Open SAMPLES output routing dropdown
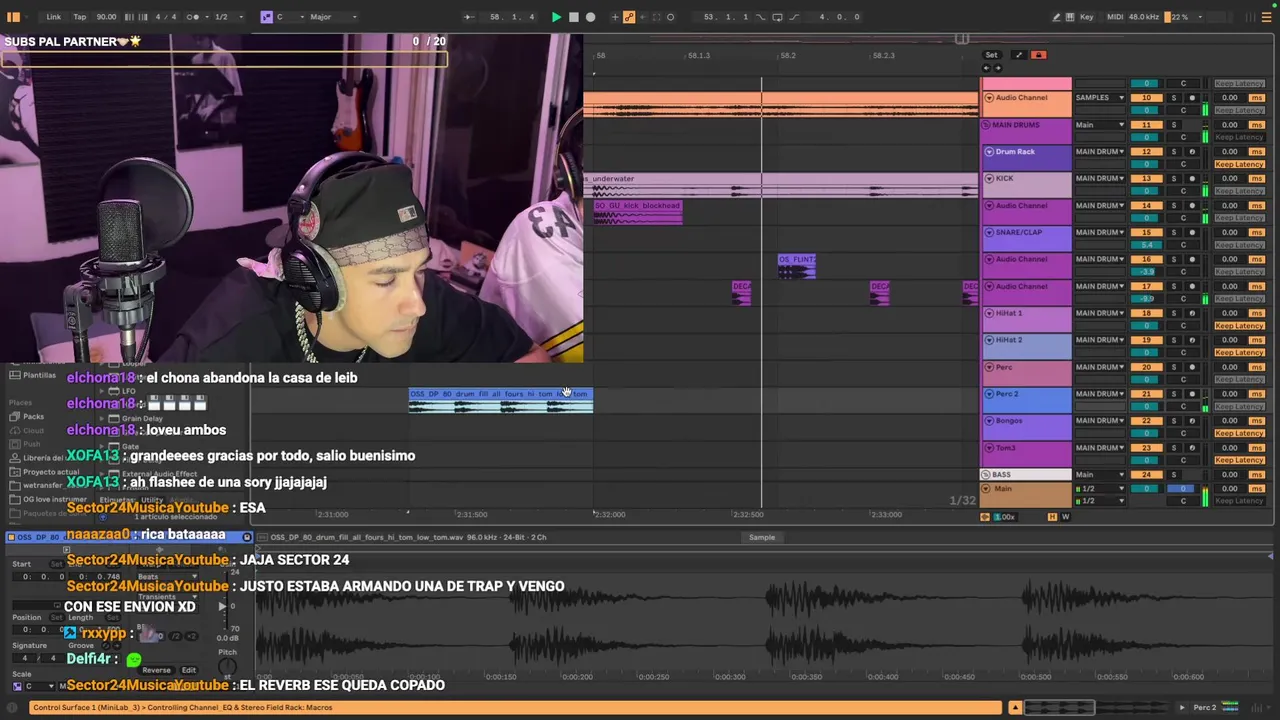This screenshot has height=720, width=1280. coord(1100,98)
